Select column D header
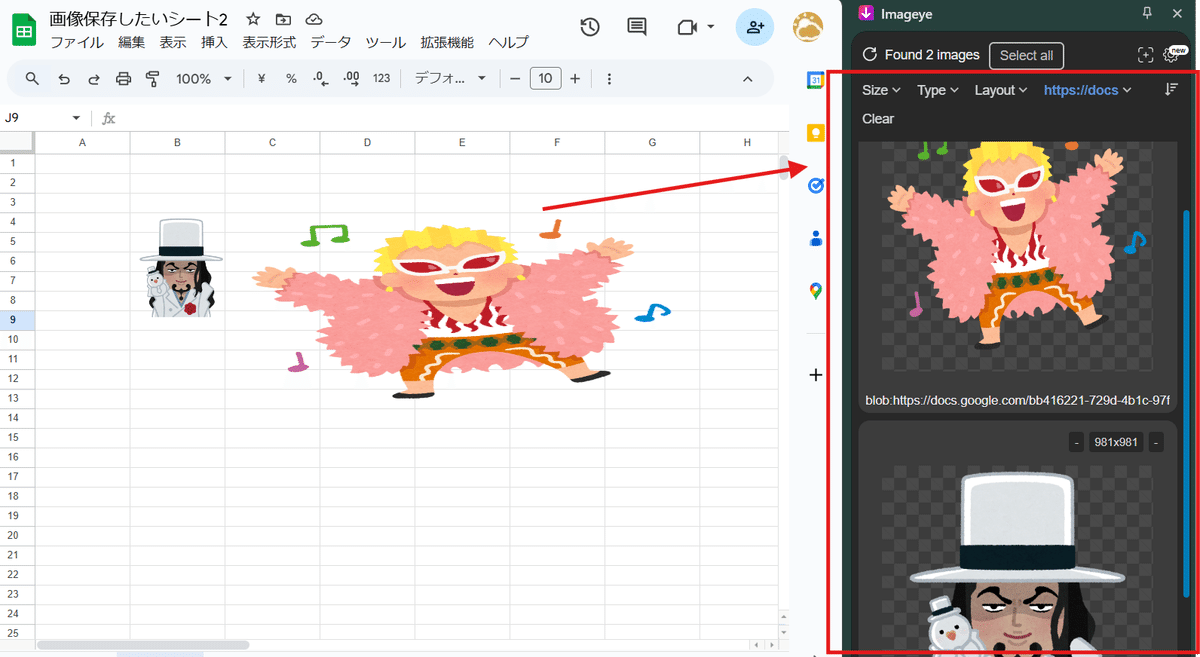The height and width of the screenshot is (657, 1200). (367, 143)
